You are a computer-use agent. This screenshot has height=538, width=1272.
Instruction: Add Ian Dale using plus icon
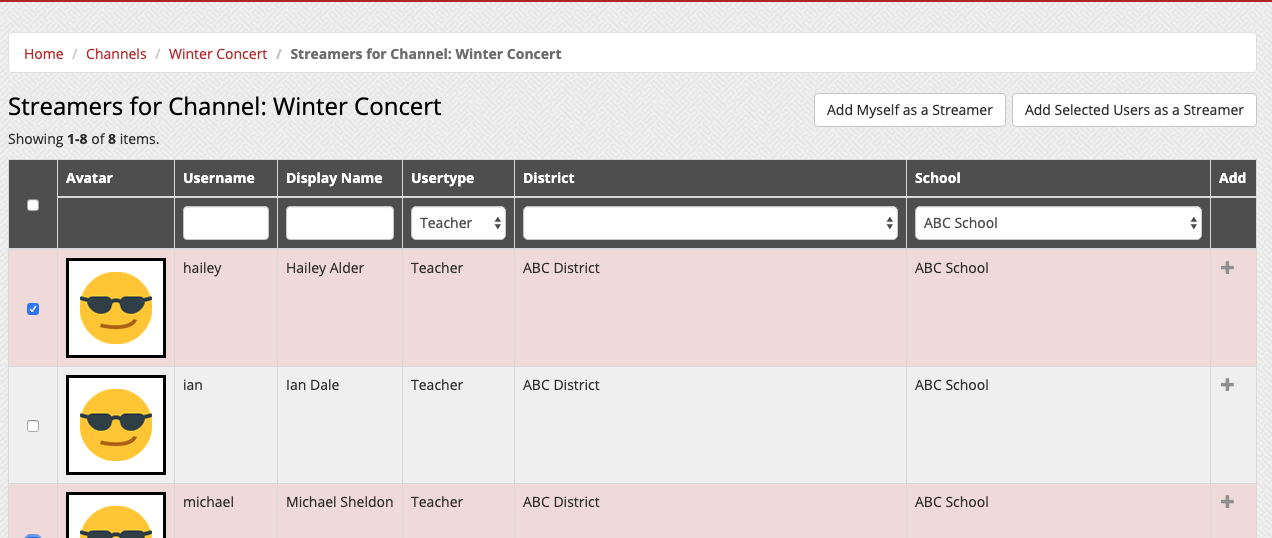[1228, 385]
